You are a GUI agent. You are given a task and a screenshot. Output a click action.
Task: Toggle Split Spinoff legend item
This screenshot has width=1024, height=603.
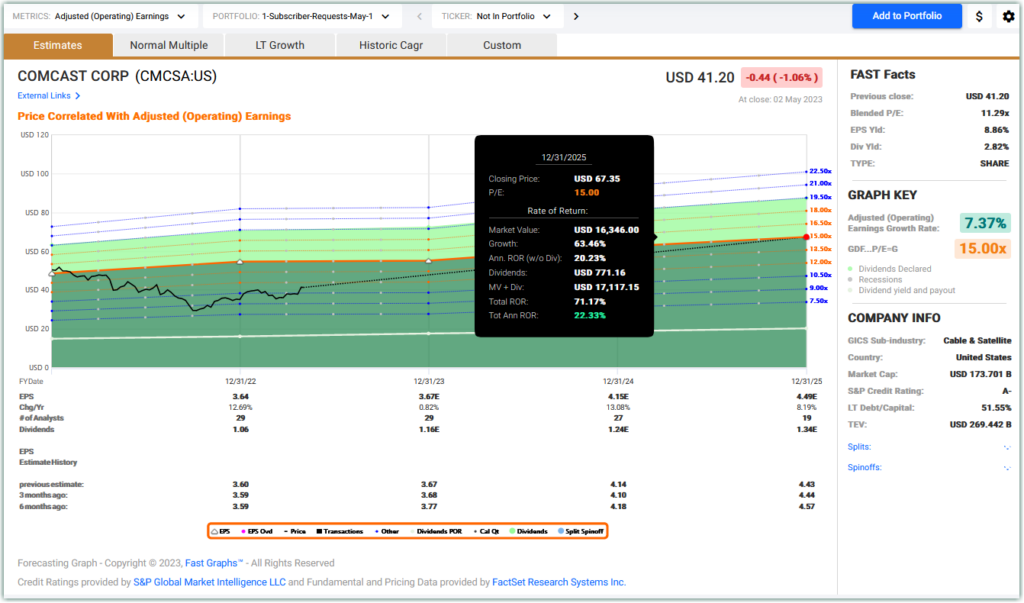click(x=581, y=531)
